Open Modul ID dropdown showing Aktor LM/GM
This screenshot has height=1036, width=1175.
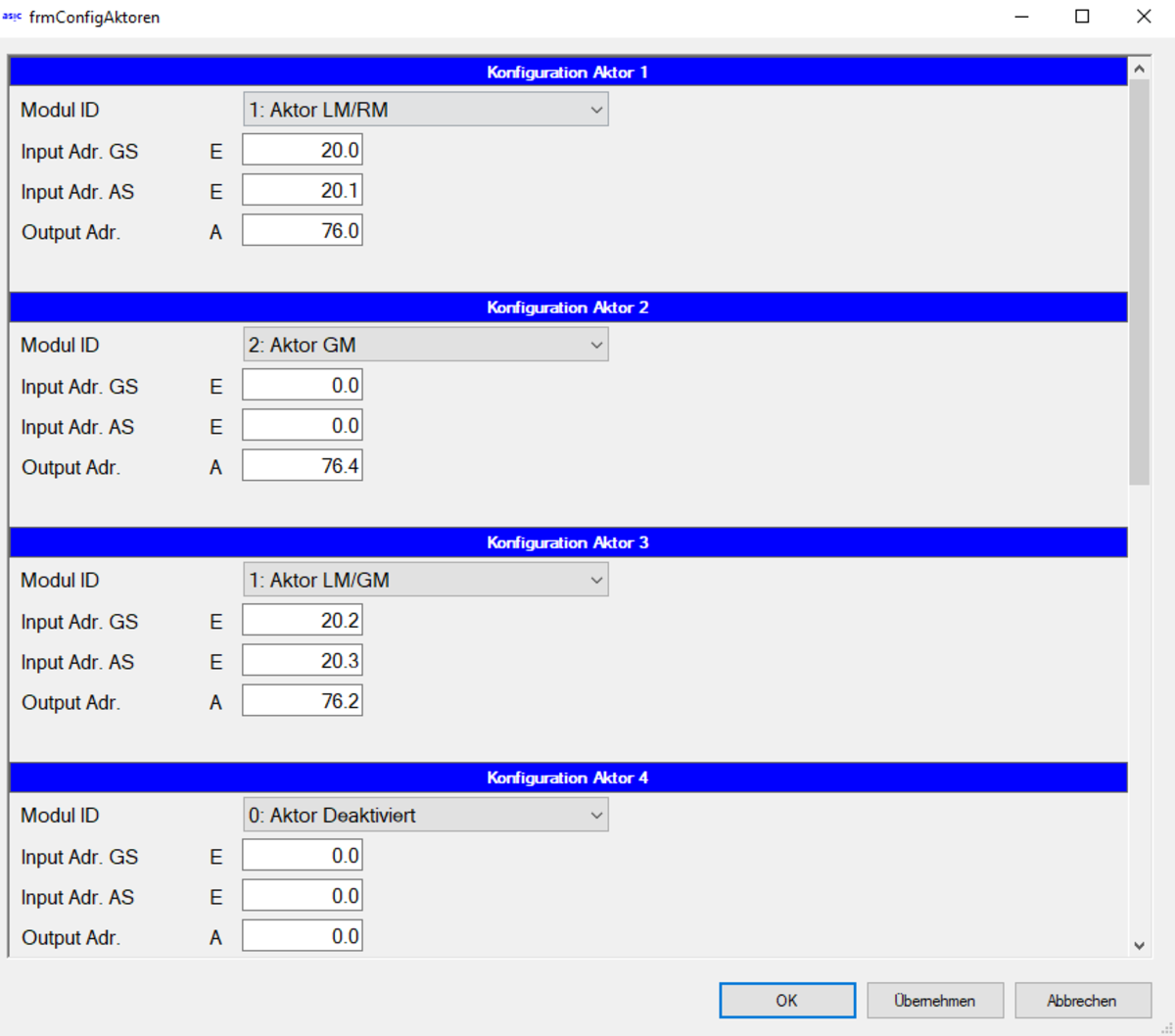pyautogui.click(x=425, y=580)
